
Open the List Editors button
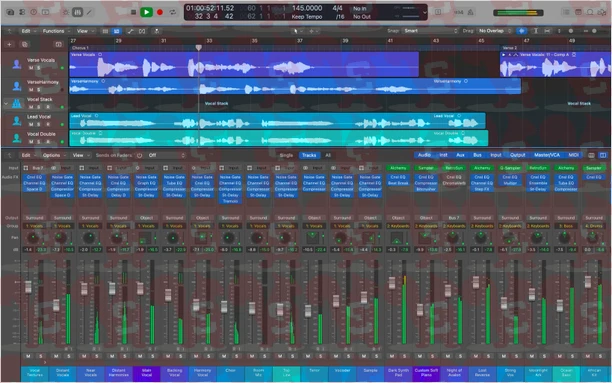coord(566,12)
